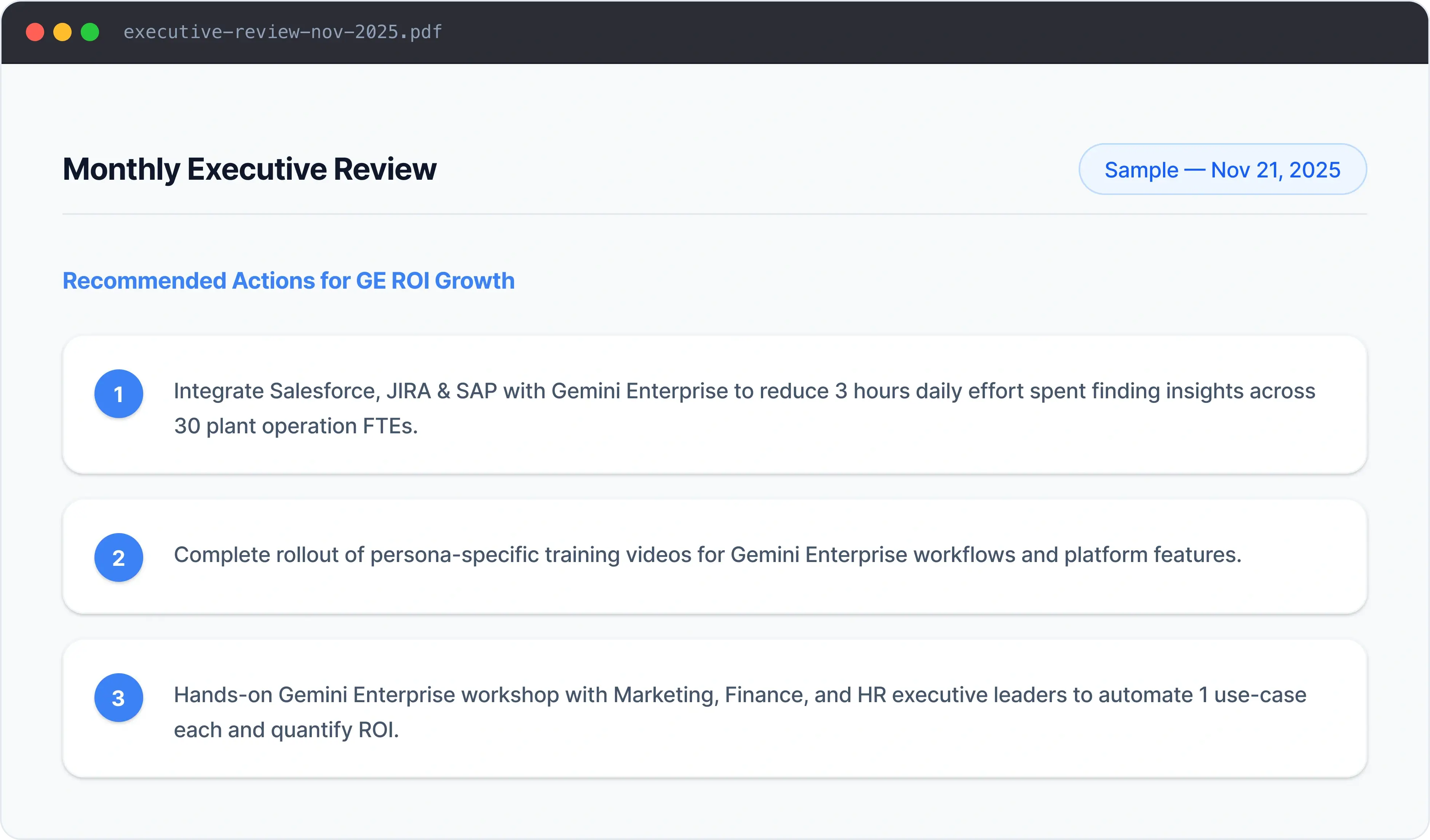The width and height of the screenshot is (1430, 840).
Task: Click the green zoom traffic light
Action: [89, 32]
